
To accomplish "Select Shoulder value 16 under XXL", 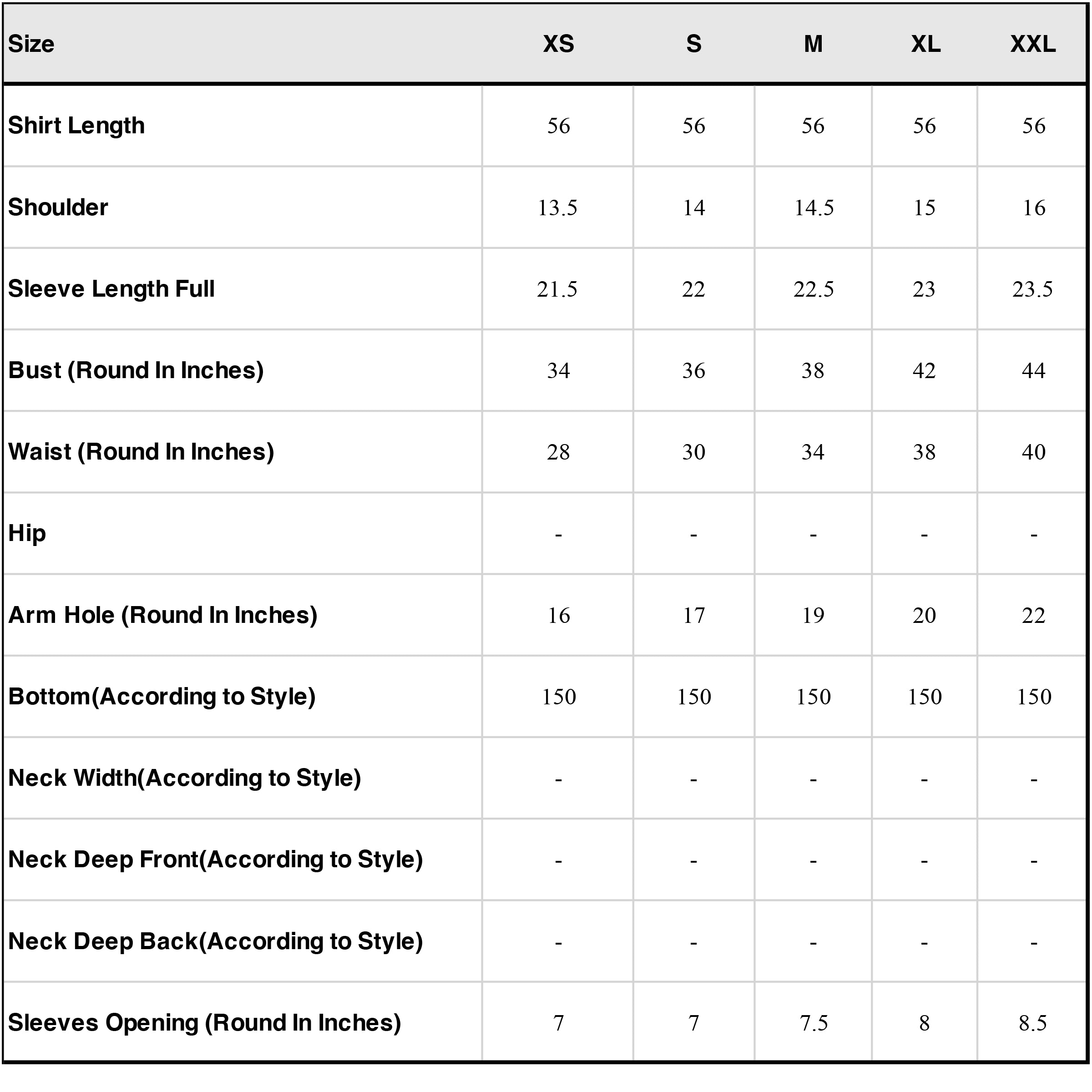I will click(1034, 207).
